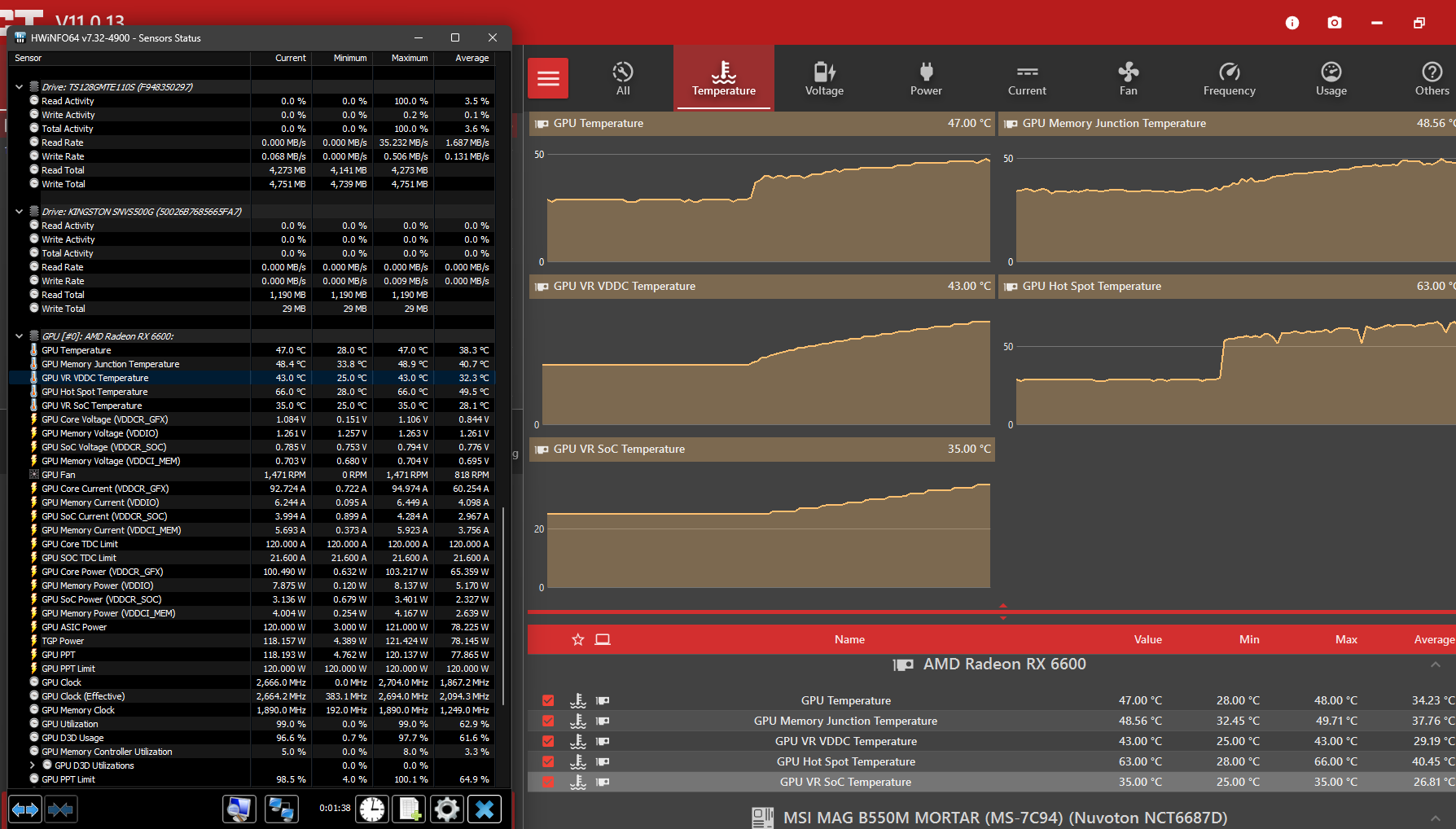Image resolution: width=1456 pixels, height=829 pixels.
Task: Switch to the All tab
Action: [x=623, y=78]
